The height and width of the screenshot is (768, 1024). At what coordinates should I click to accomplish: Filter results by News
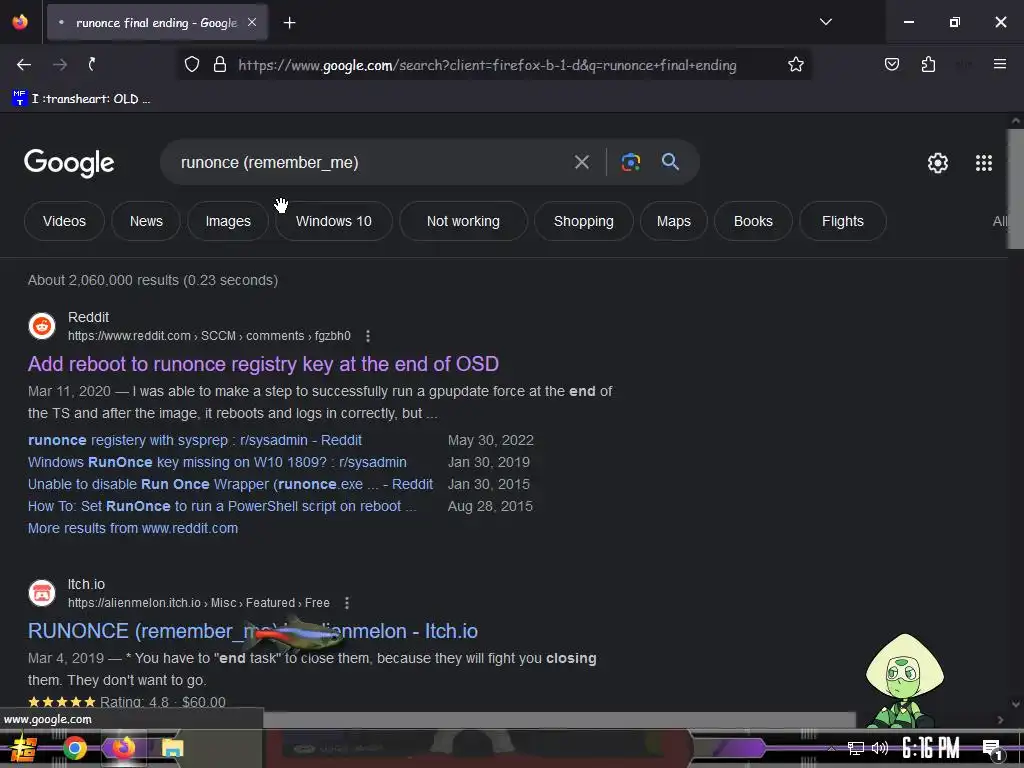coord(146,221)
